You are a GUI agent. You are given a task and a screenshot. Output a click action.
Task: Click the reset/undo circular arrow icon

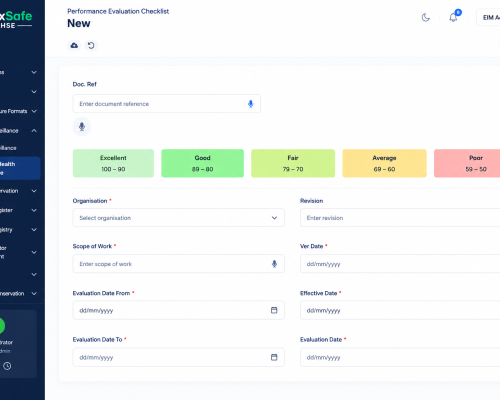[91, 45]
